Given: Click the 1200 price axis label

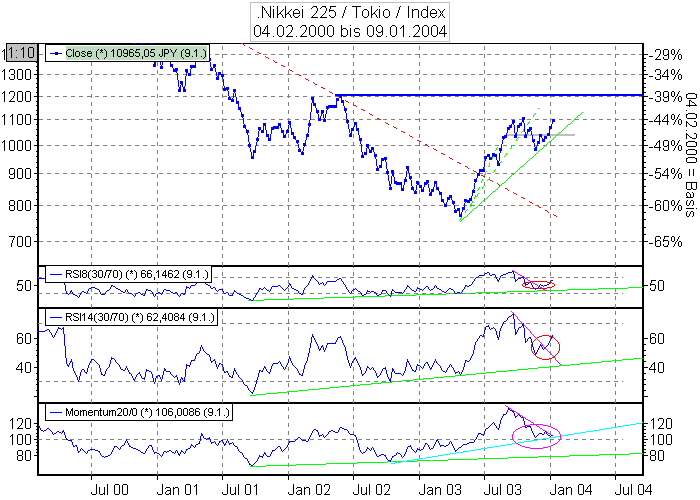Looking at the screenshot, I should [16, 96].
